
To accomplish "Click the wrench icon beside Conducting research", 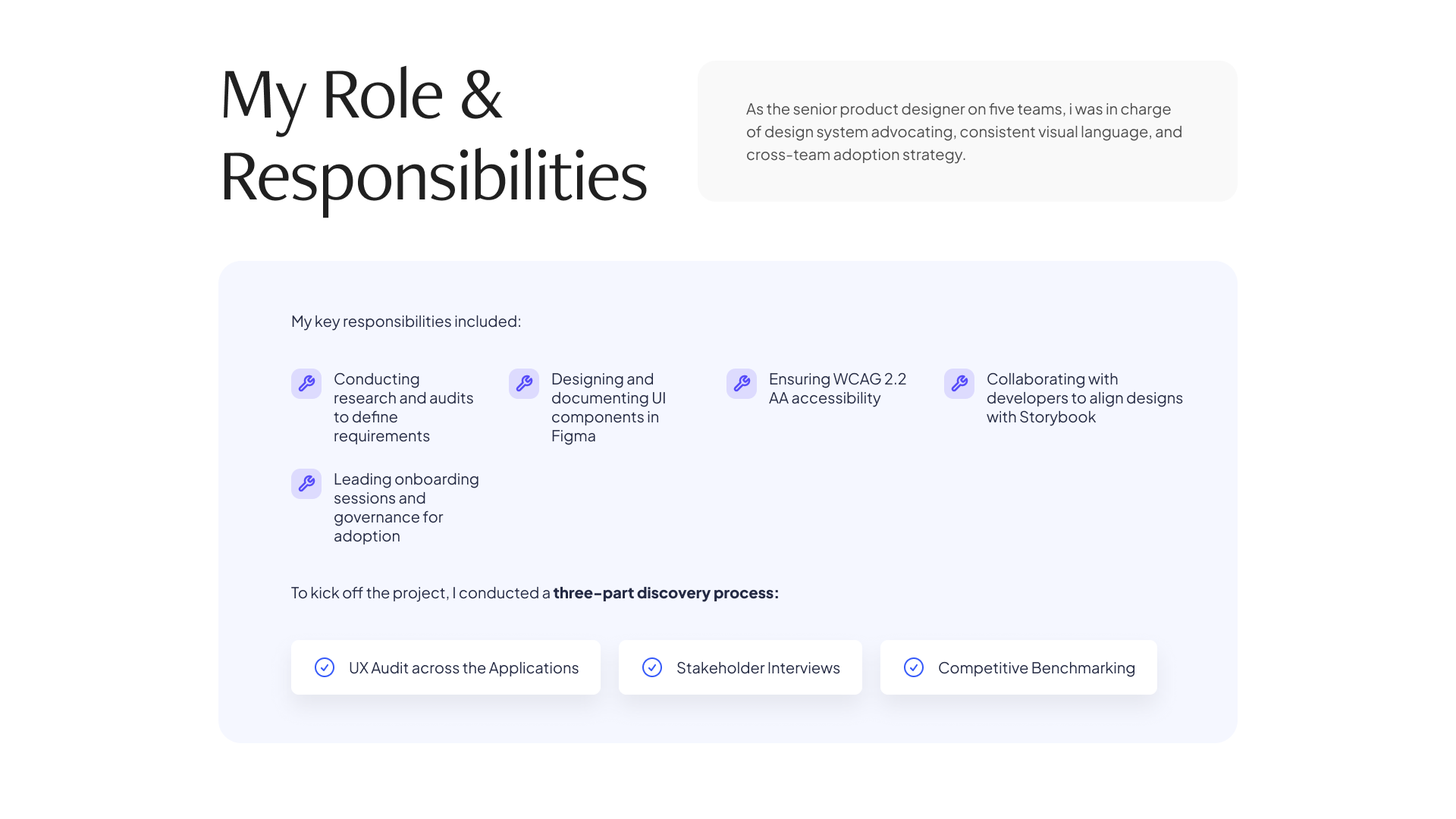I will click(x=306, y=384).
